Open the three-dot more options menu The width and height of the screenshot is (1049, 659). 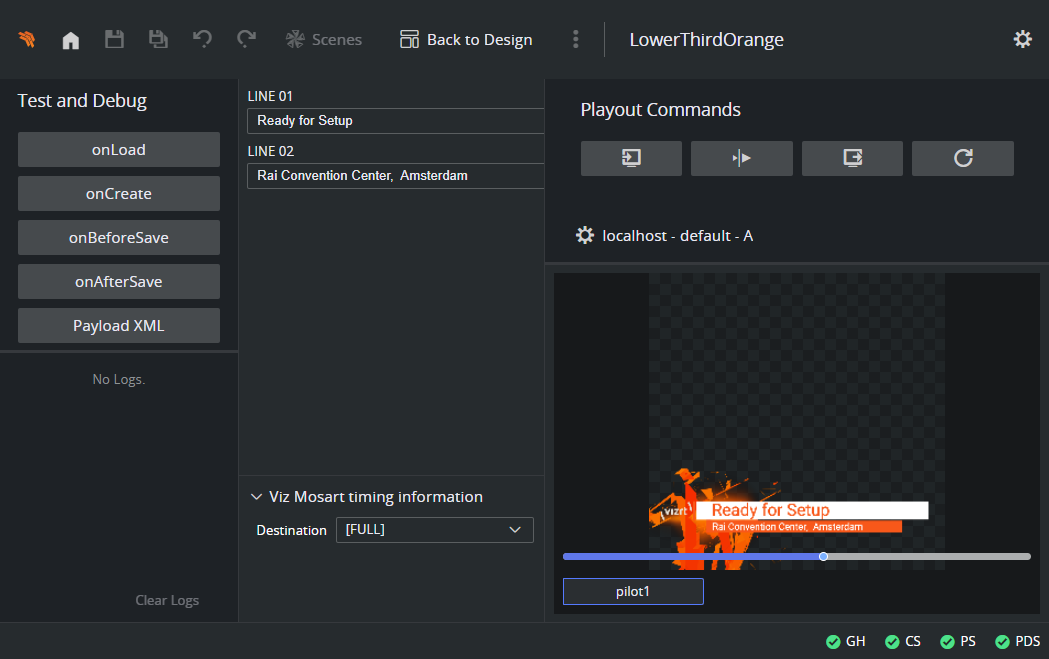(575, 40)
